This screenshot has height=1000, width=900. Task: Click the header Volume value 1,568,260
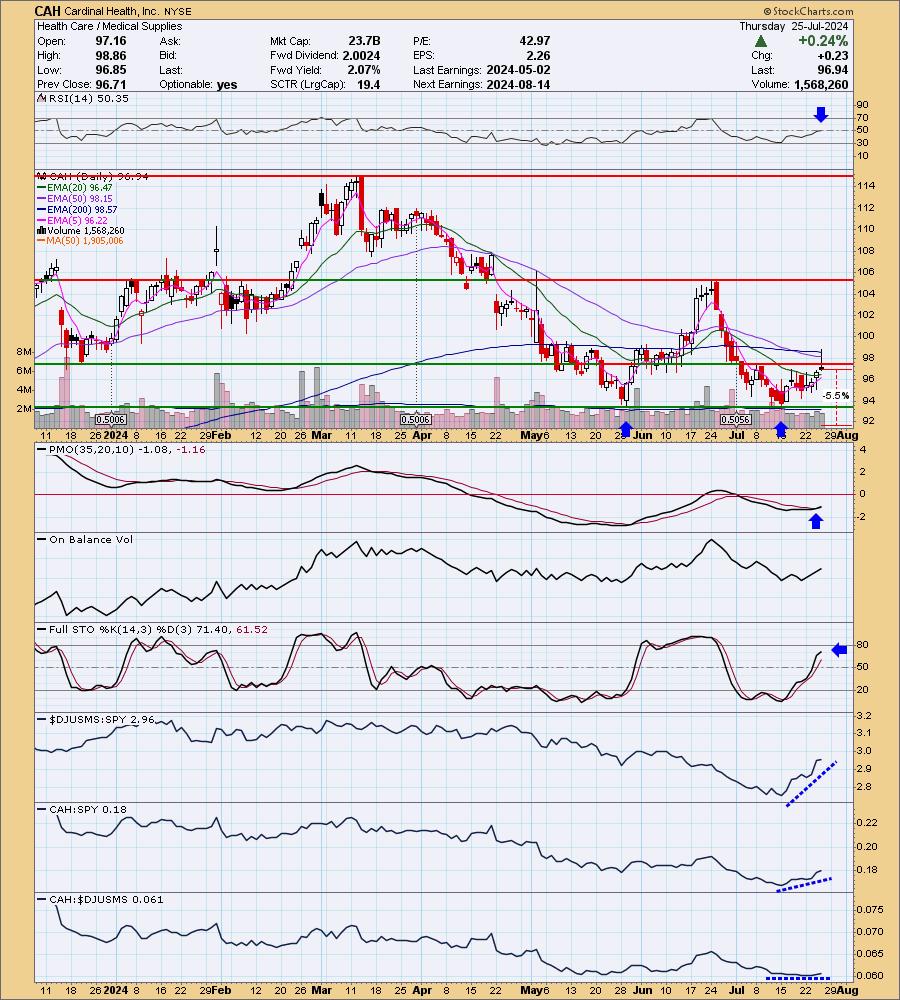pyautogui.click(x=821, y=85)
